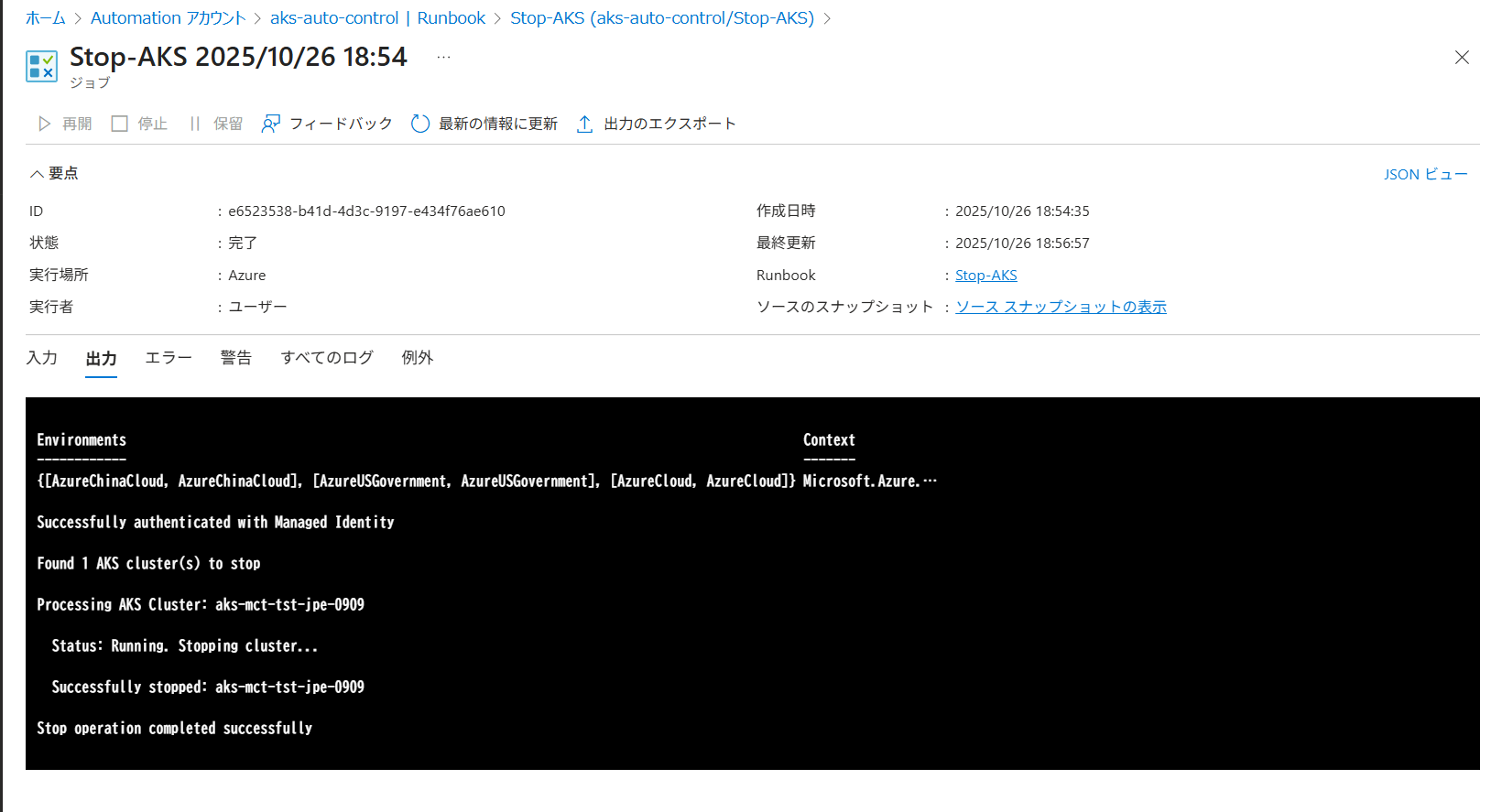Click the status value 完了
This screenshot has width=1502, height=812.
click(243, 243)
